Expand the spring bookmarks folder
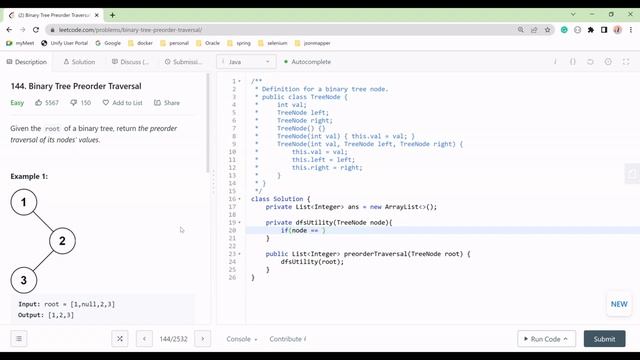Screen dimensions: 640x360 (239, 43)
